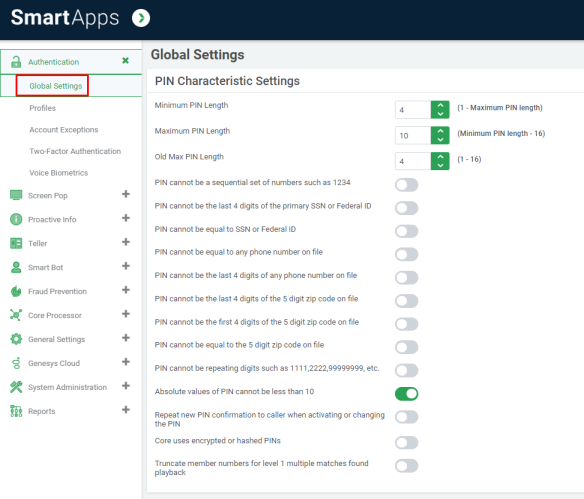584x499 pixels.
Task: Click the Genesys Cloud icon
Action: (16, 363)
